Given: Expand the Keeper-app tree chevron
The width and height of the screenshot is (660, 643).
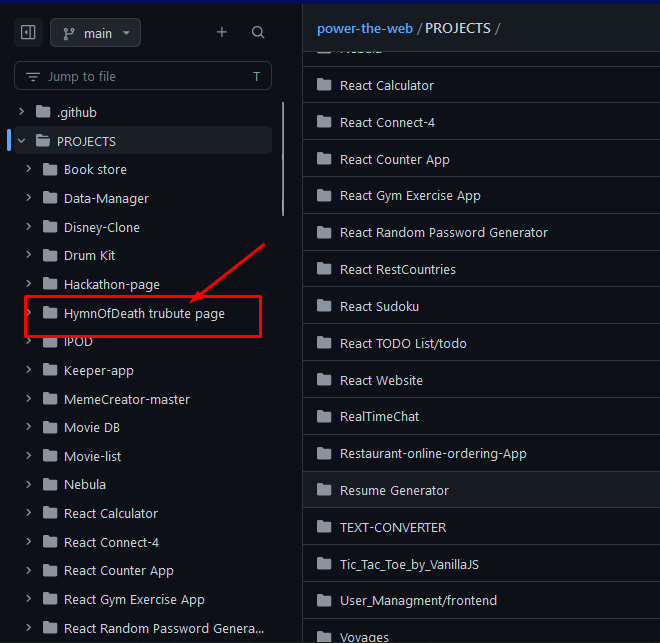Looking at the screenshot, I should (29, 370).
